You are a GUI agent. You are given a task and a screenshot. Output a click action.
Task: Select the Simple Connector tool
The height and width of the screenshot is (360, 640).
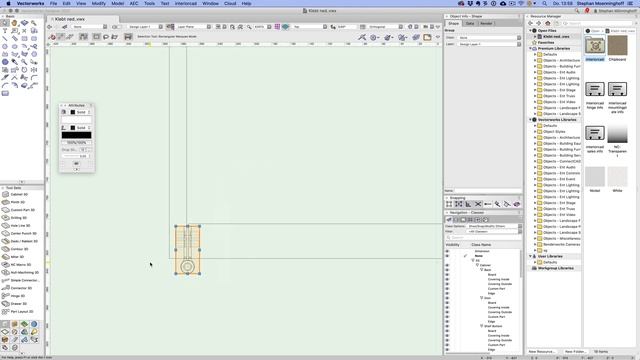(21, 280)
